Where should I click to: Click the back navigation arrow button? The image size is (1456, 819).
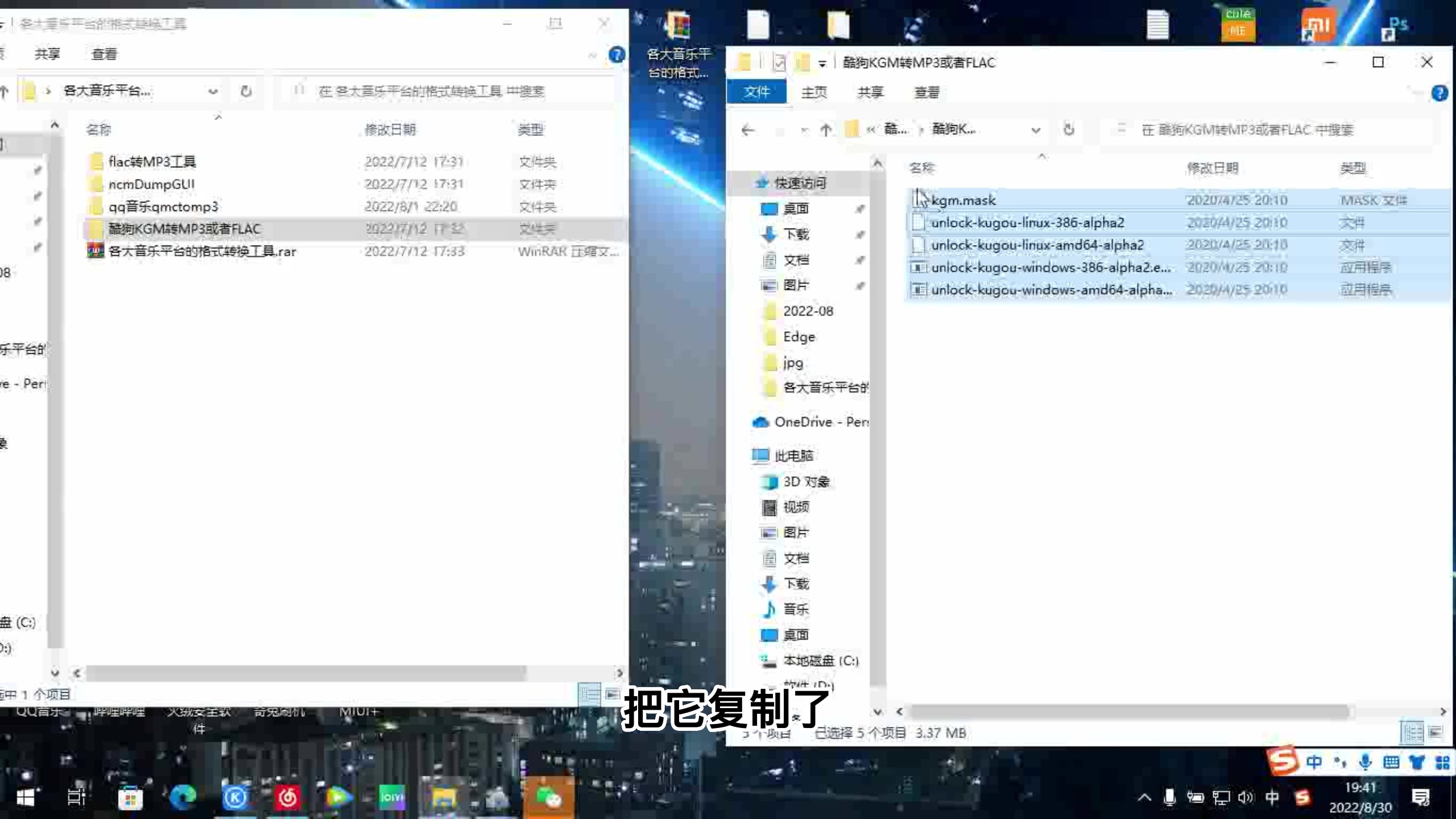(747, 130)
